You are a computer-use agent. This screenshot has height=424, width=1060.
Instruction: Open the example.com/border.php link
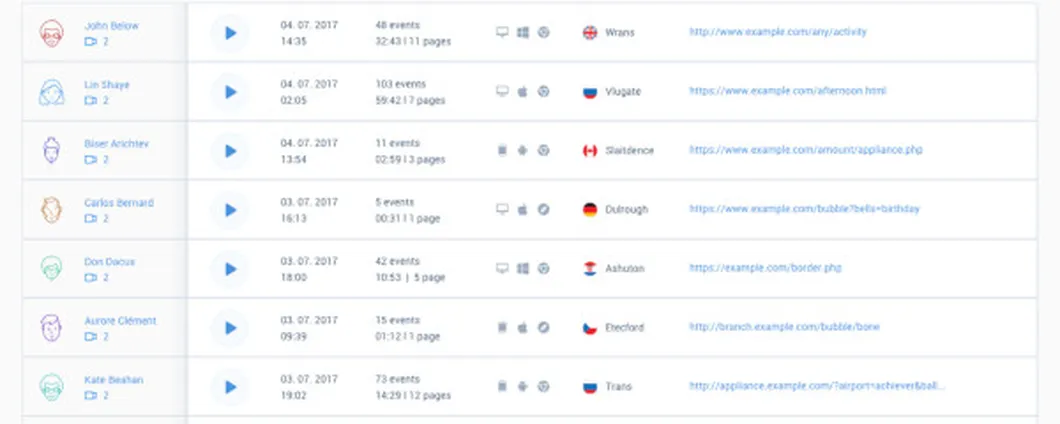[765, 268]
